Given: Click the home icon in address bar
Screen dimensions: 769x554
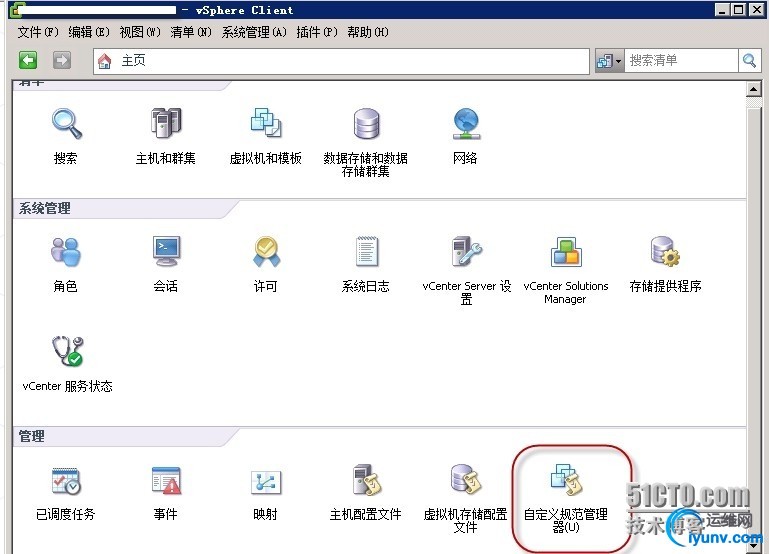Looking at the screenshot, I should click(104, 61).
